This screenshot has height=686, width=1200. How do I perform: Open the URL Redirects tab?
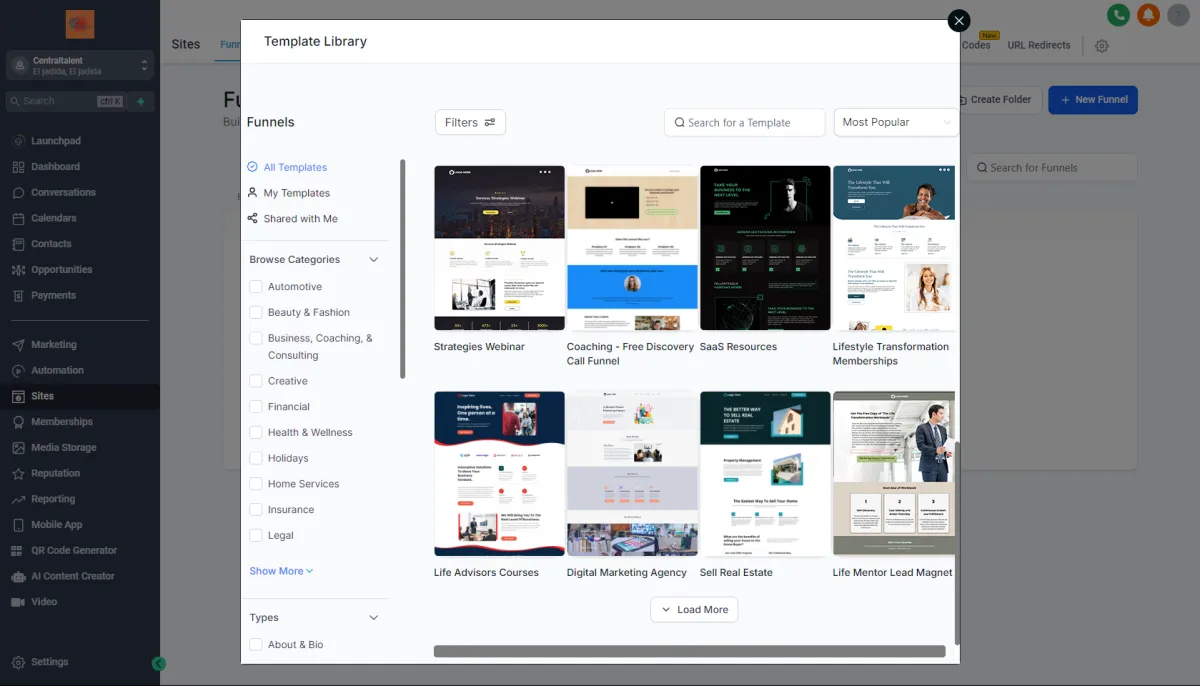coord(1038,45)
